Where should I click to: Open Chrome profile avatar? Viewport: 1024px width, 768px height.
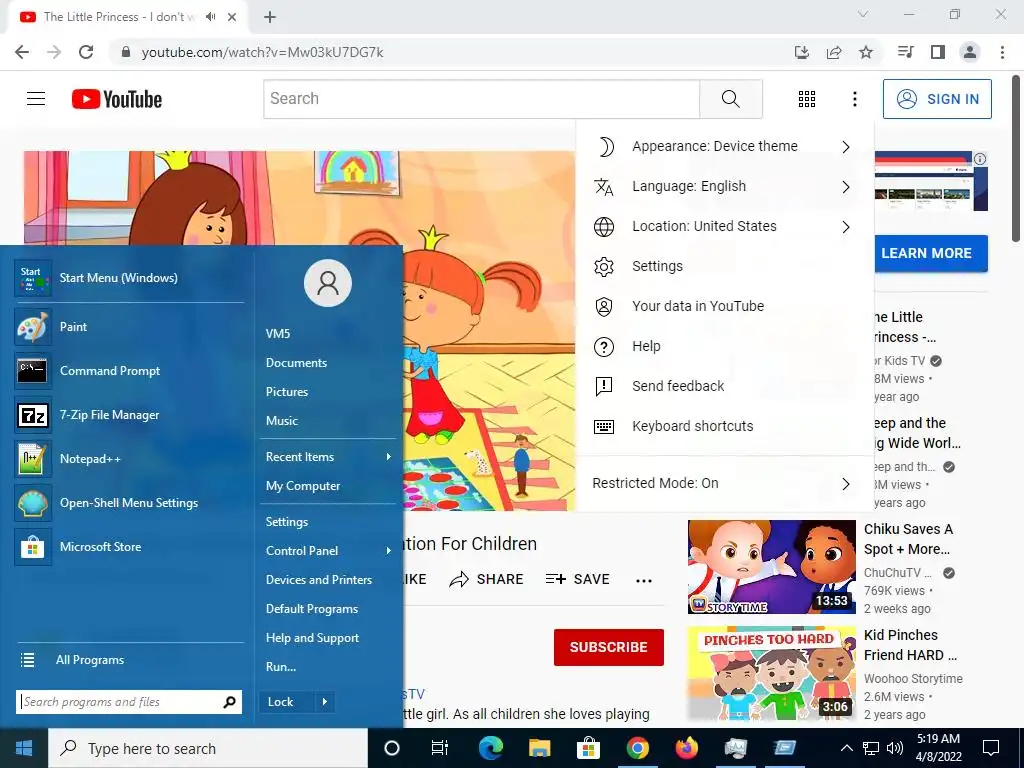(x=970, y=52)
